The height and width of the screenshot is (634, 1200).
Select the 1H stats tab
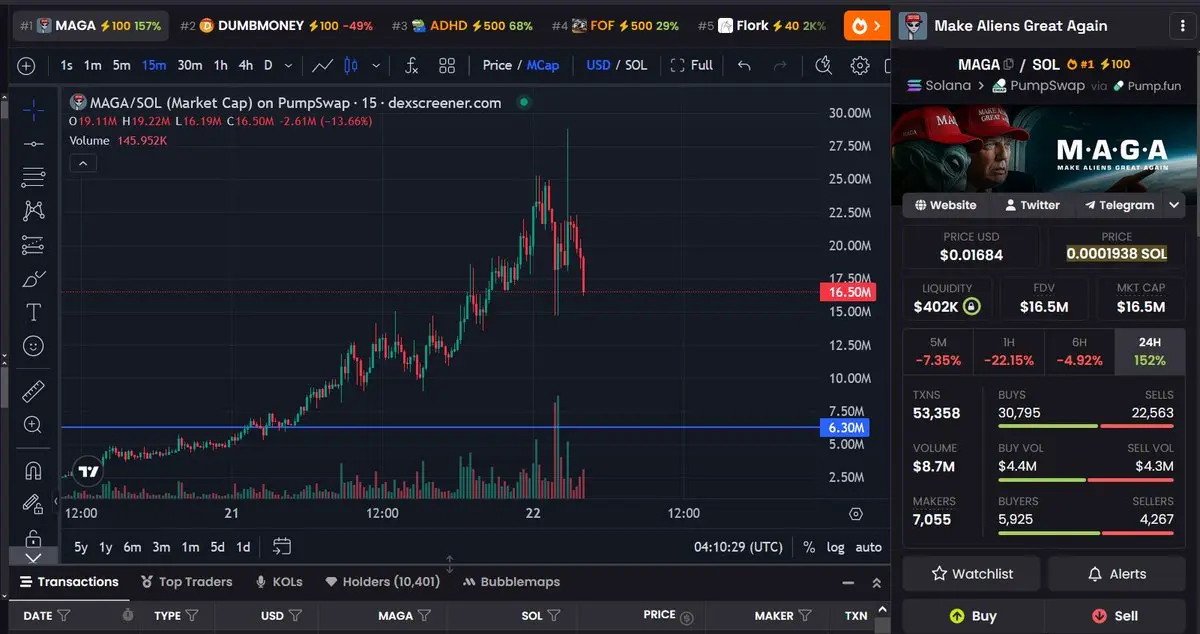(x=1008, y=351)
